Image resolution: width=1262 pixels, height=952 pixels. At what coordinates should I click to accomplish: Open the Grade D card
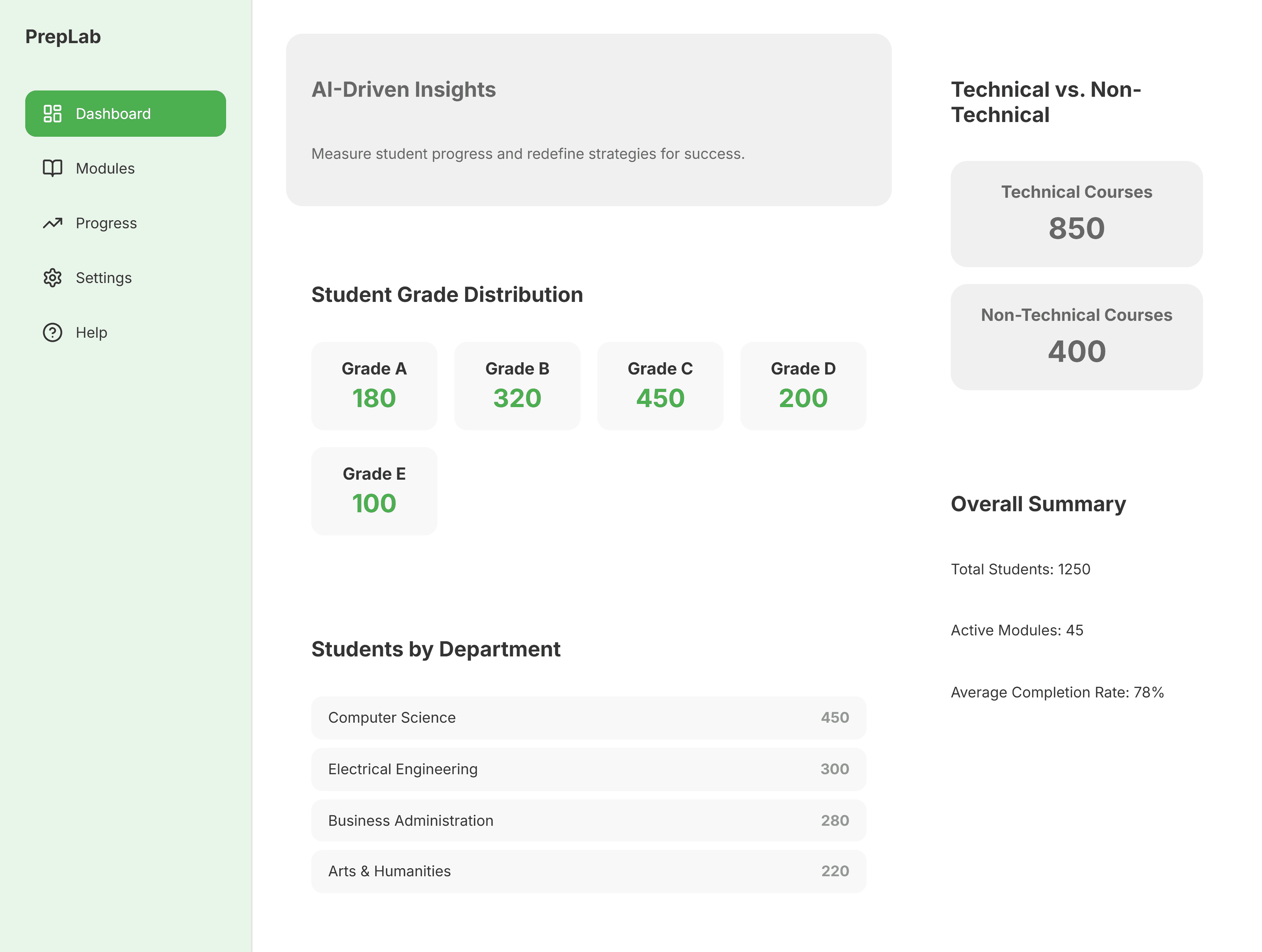click(x=803, y=386)
